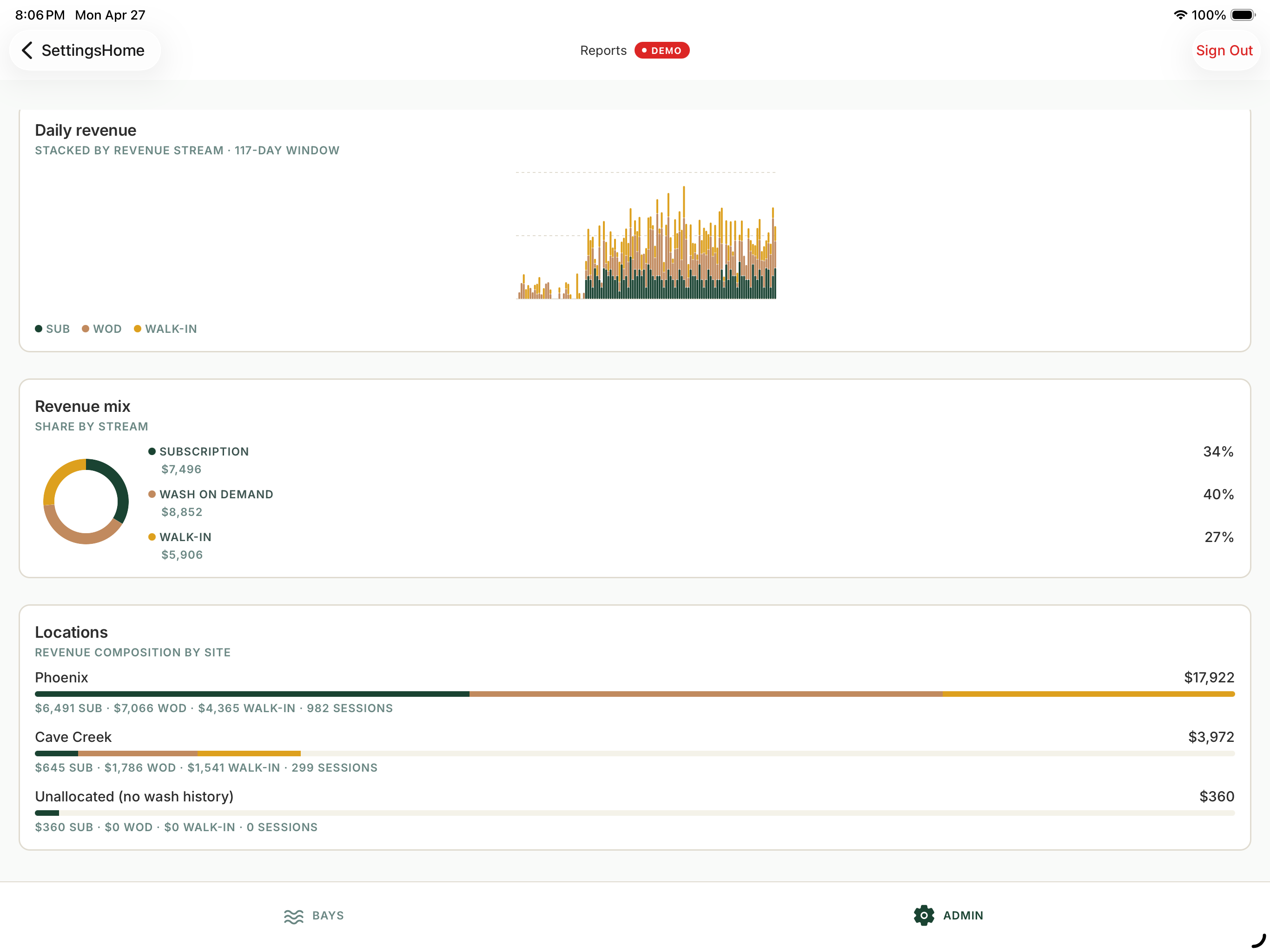The height and width of the screenshot is (952, 1270).
Task: Tap the battery status icon
Action: coord(1243,15)
